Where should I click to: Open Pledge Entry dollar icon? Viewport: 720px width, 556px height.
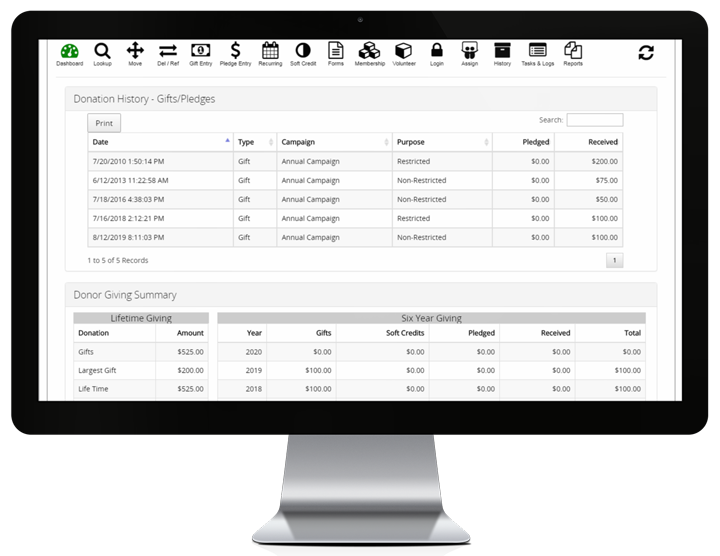(x=236, y=55)
